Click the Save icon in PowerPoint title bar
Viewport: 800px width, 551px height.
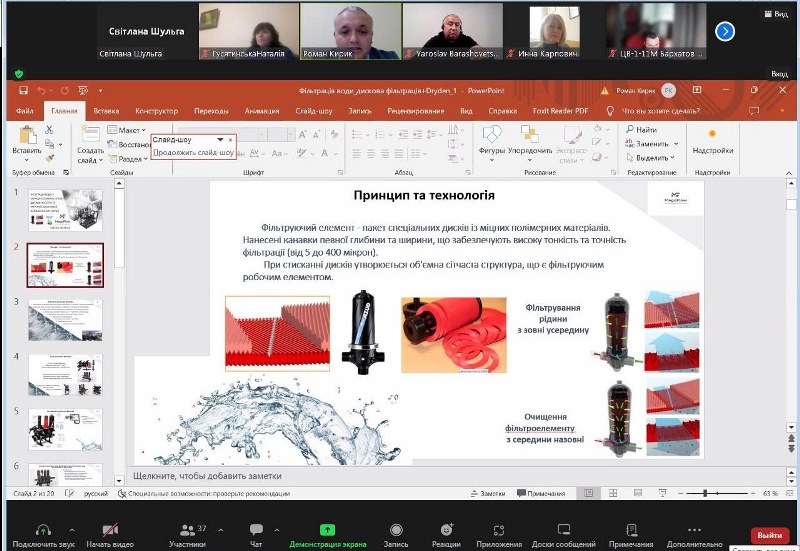(x=23, y=90)
